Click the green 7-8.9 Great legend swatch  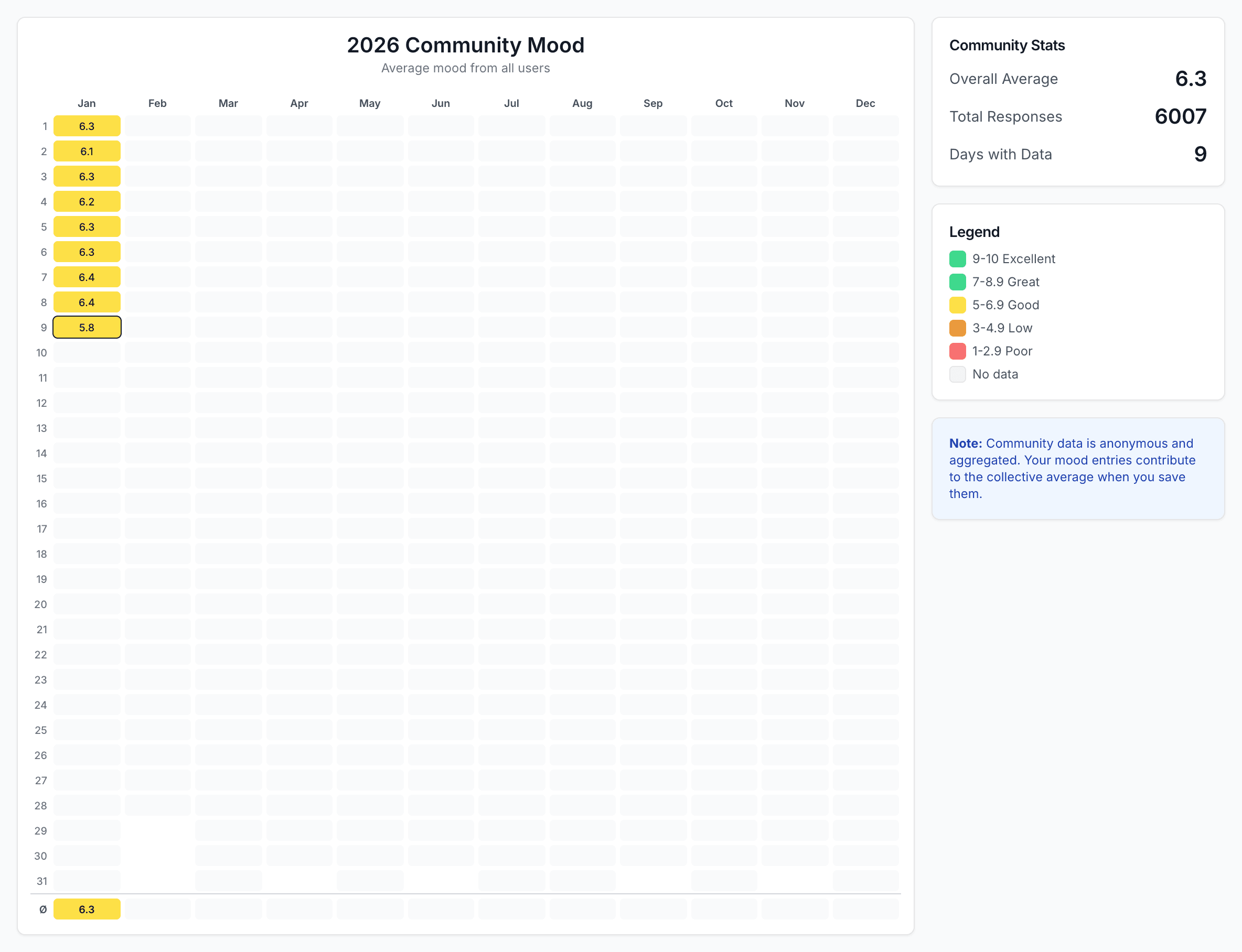tap(957, 282)
